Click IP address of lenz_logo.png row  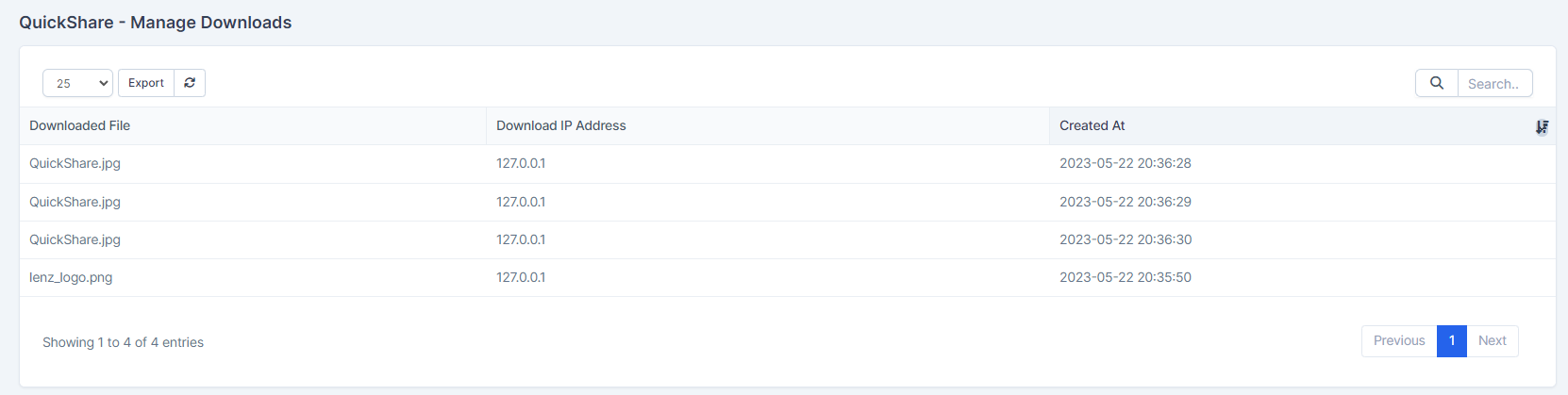[521, 277]
